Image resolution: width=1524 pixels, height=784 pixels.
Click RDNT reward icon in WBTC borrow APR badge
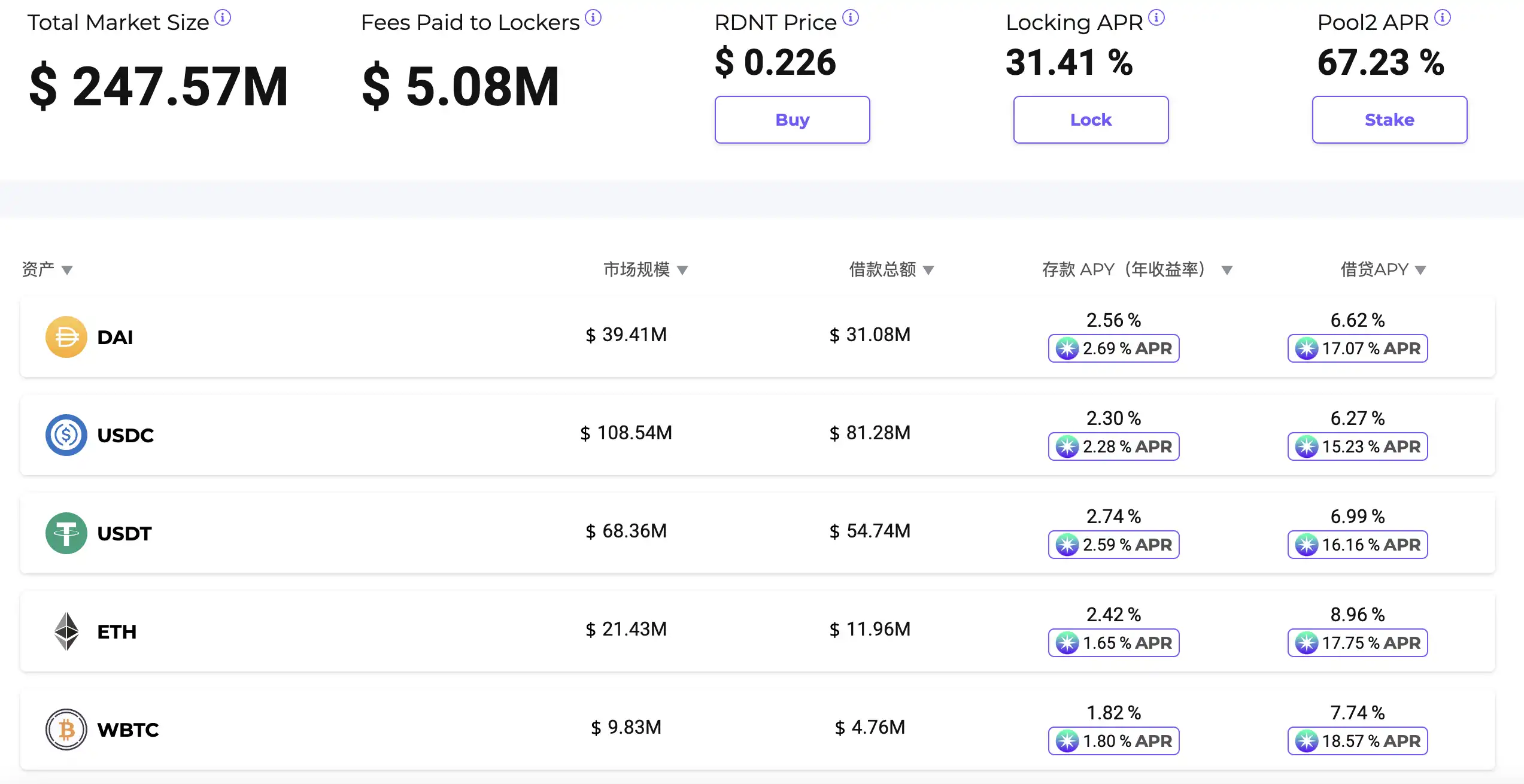click(x=1307, y=741)
